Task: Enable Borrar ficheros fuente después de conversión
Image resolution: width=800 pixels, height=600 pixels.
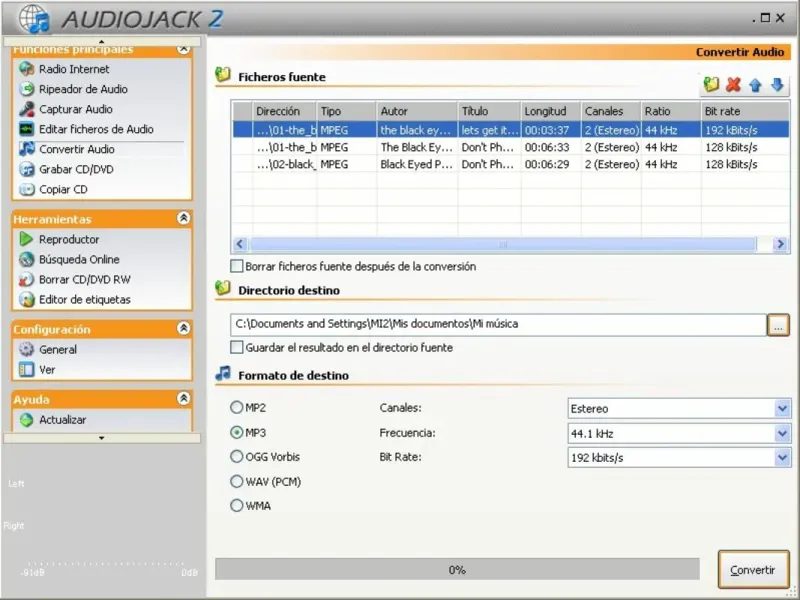Action: point(237,266)
